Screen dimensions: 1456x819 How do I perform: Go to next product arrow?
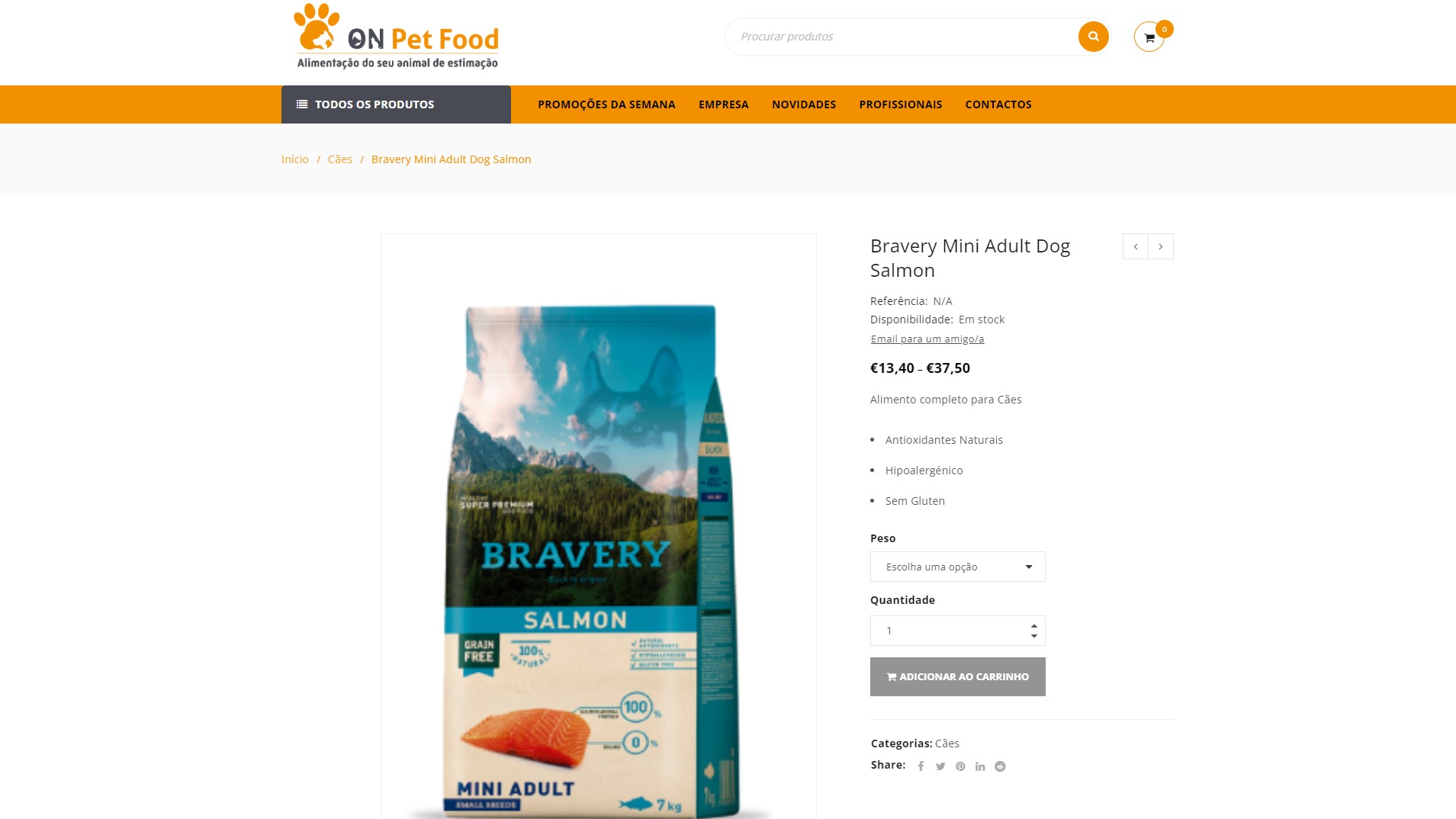[1161, 246]
